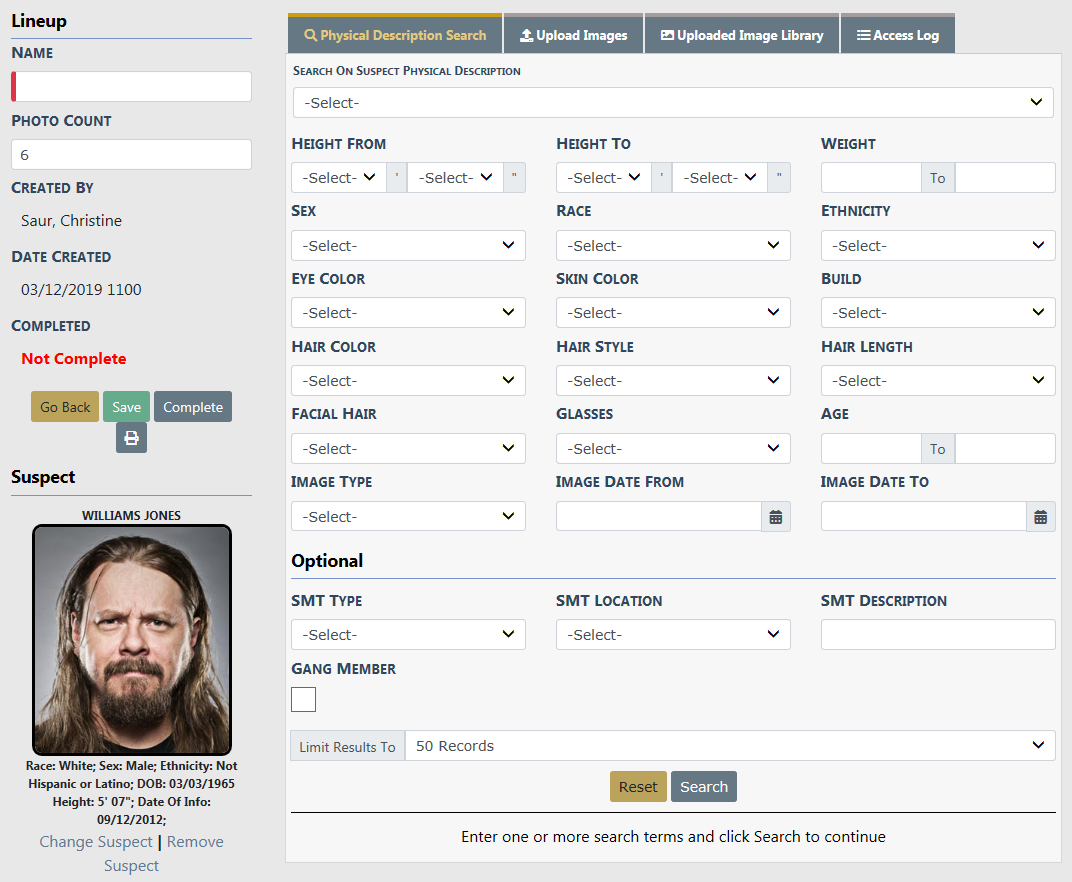Click the list icon on Access Log tab

863,35
